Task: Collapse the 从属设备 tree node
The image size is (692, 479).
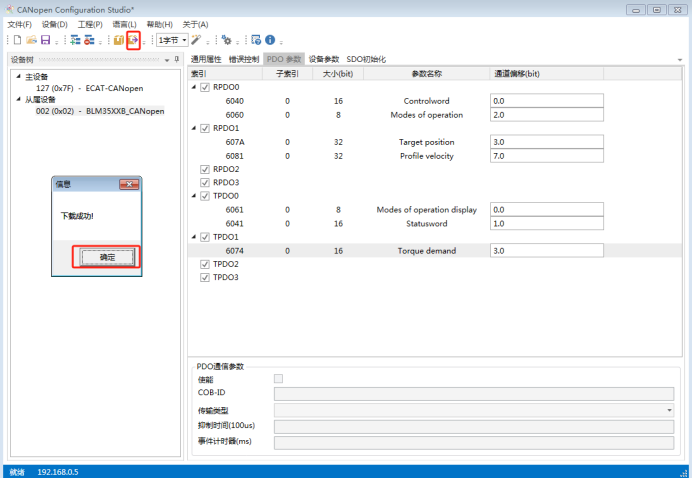Action: 19,99
